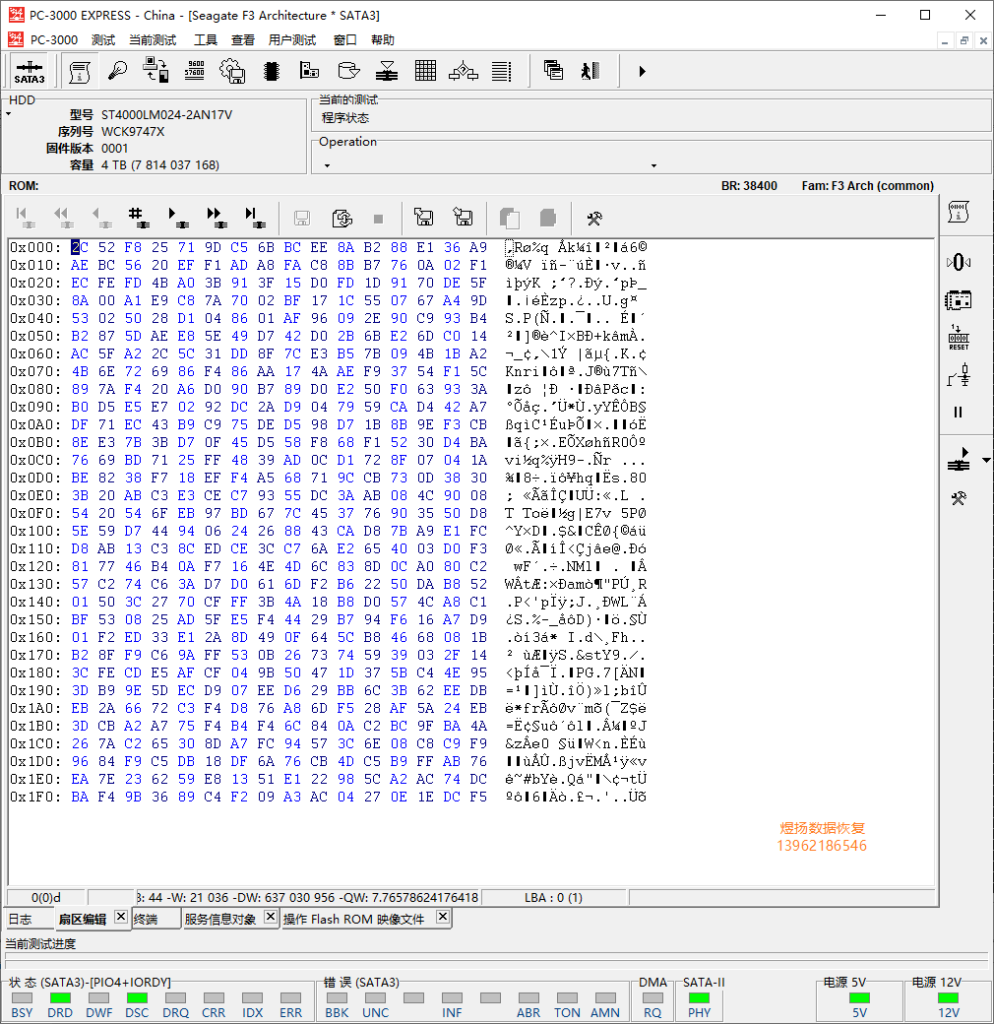Click the running man exit icon
Image resolution: width=994 pixels, height=1024 pixels.
(x=591, y=71)
